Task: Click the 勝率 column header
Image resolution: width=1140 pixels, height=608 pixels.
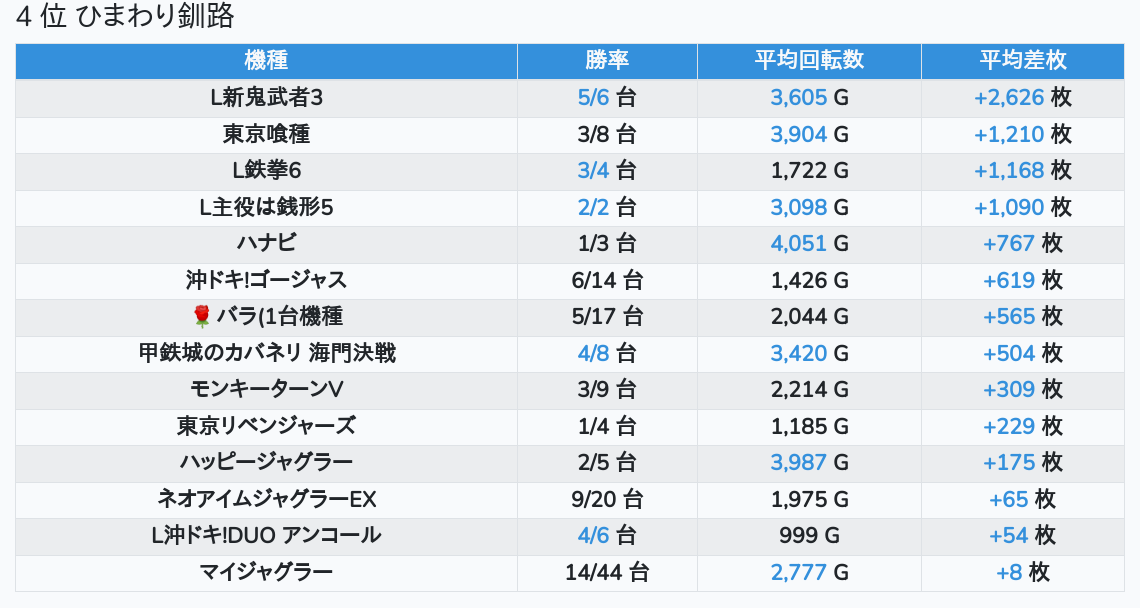Action: pyautogui.click(x=607, y=61)
